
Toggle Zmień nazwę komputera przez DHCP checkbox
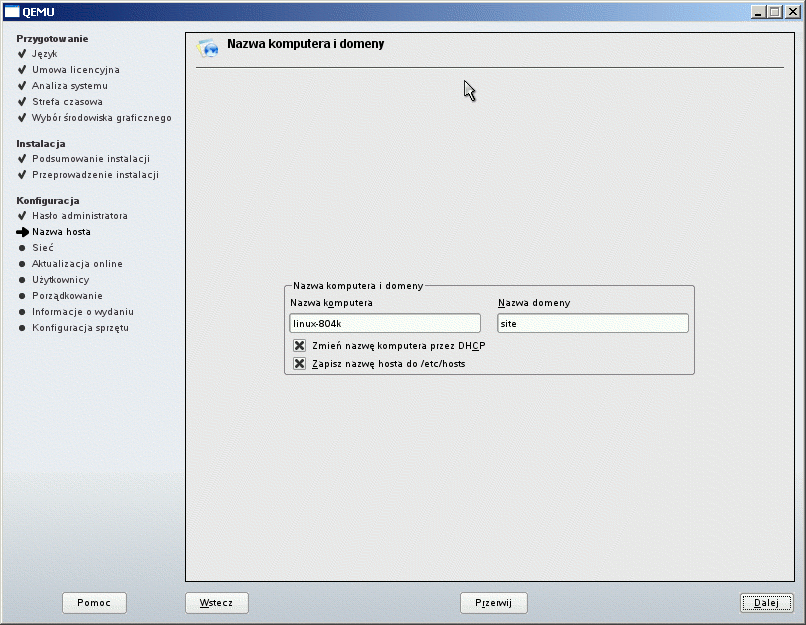click(299, 345)
